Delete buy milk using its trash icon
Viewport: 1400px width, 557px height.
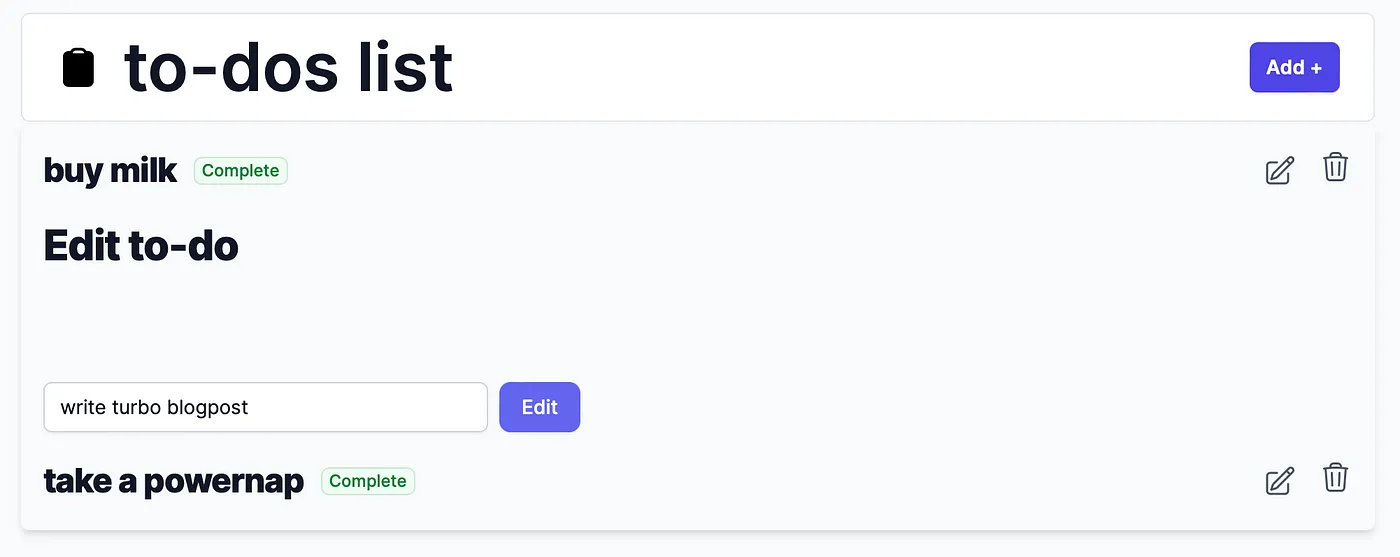pyautogui.click(x=1335, y=167)
